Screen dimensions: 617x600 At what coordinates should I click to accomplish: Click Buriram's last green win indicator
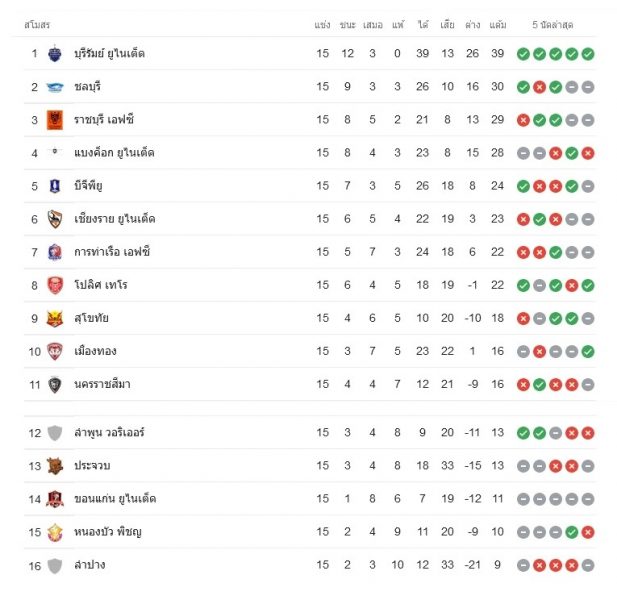[588, 54]
